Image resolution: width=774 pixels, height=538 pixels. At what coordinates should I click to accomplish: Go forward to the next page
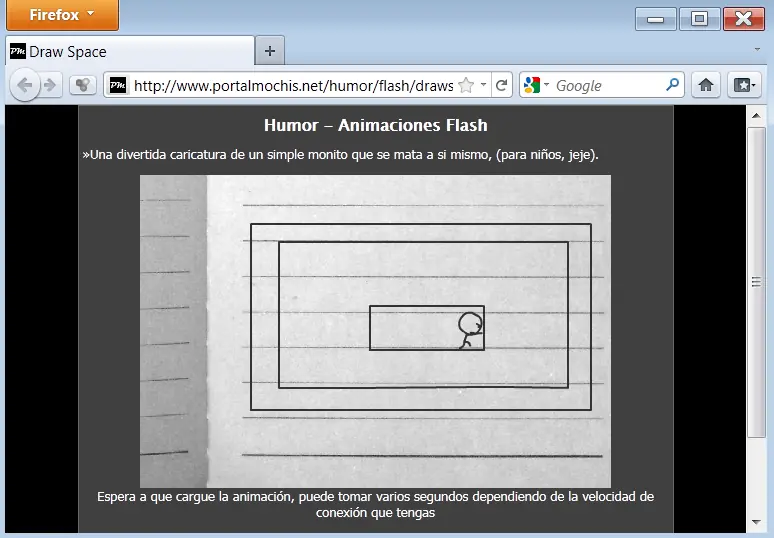50,85
